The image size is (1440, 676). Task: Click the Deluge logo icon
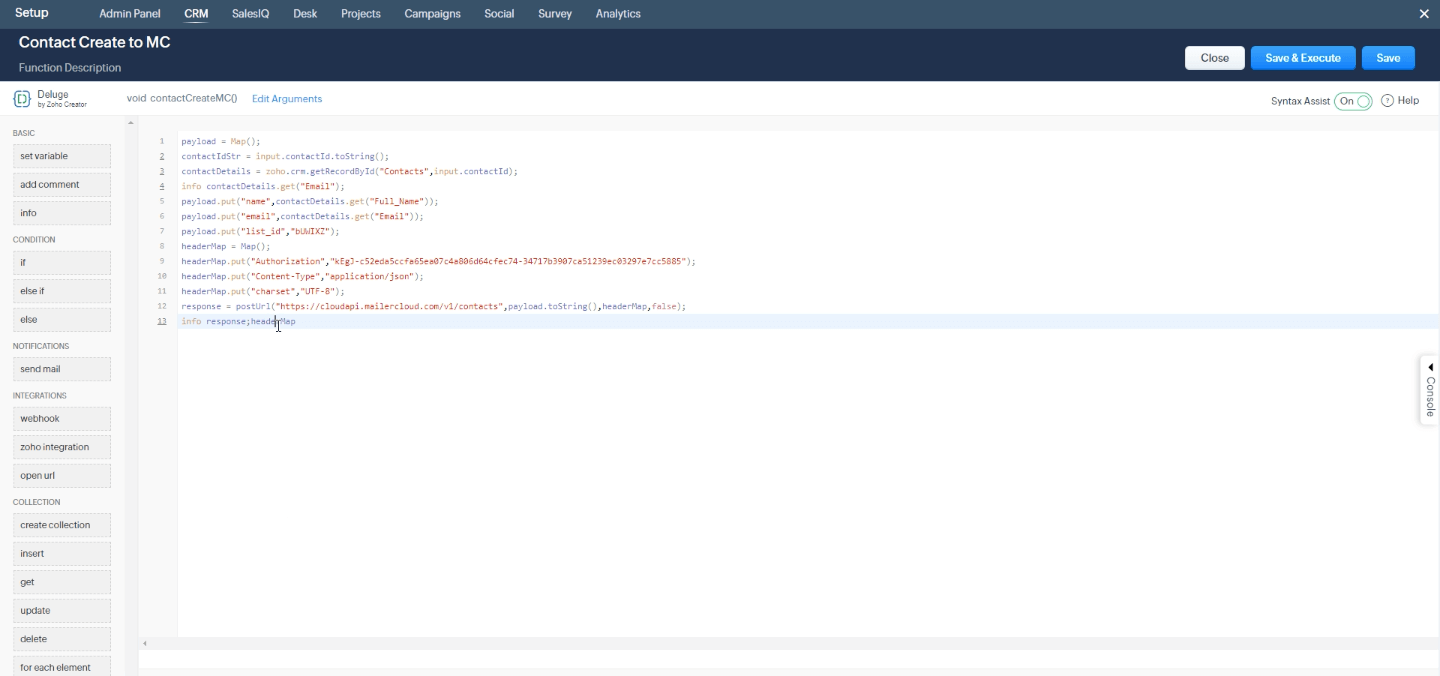[20, 98]
